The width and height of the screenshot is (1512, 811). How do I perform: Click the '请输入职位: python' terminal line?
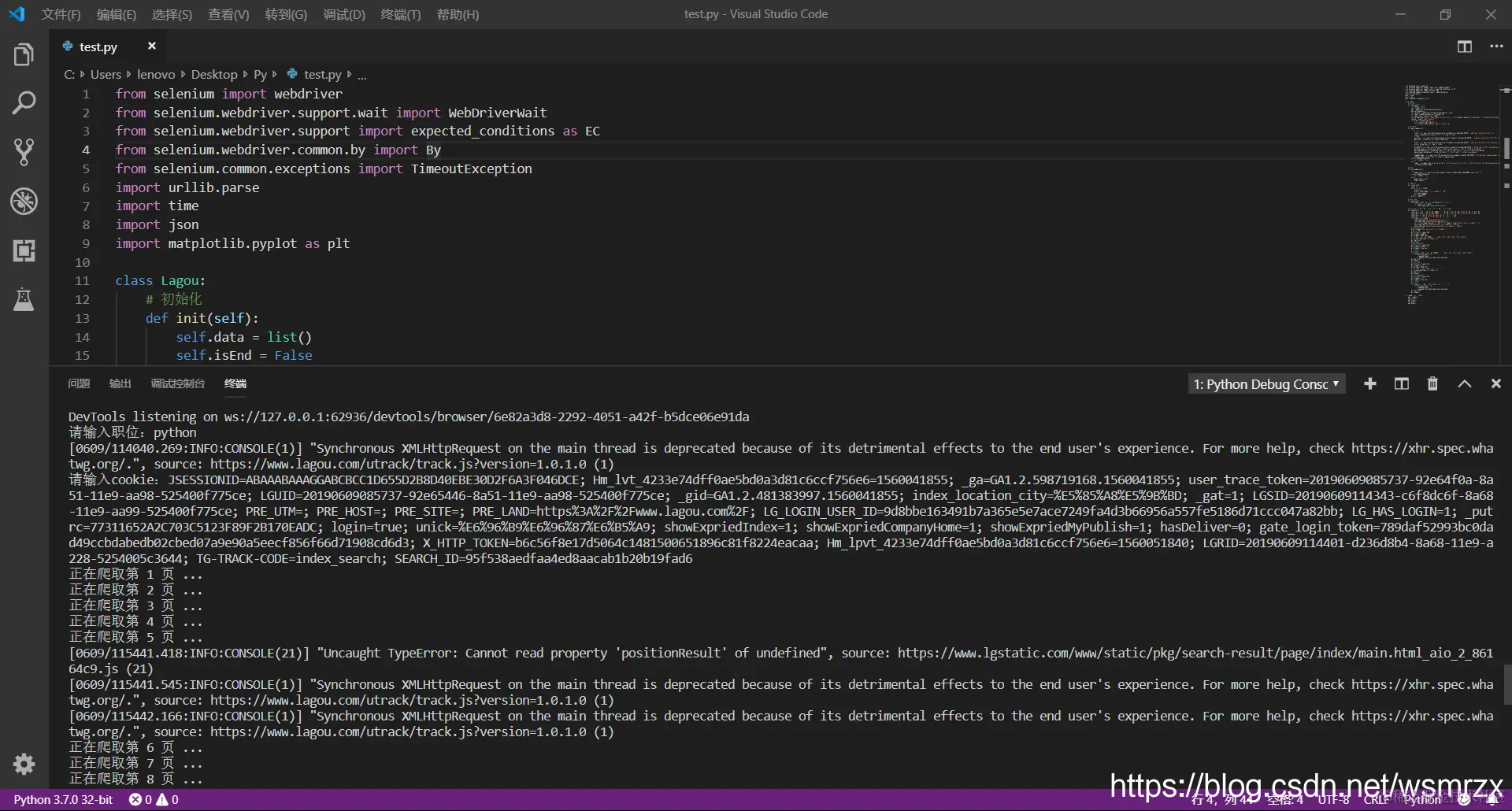pos(132,432)
